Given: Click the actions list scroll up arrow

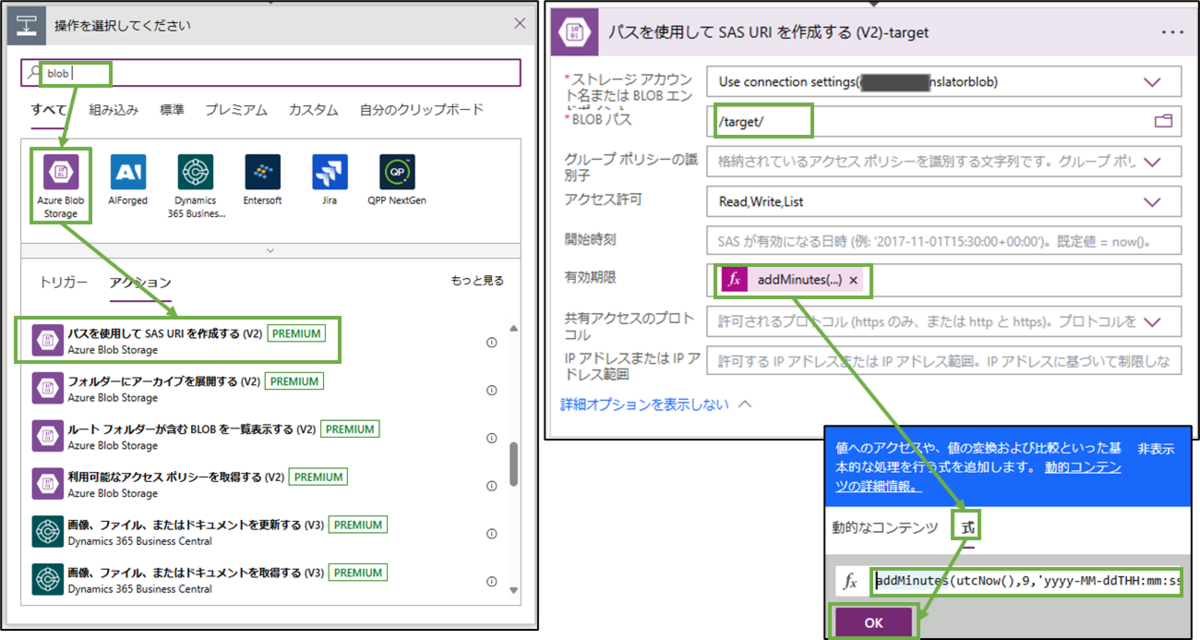Looking at the screenshot, I should pyautogui.click(x=515, y=329).
